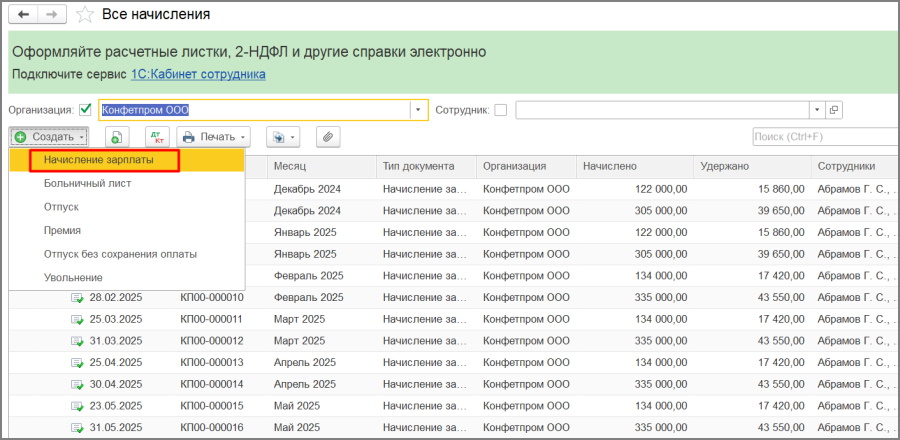
Task: Click Апрель 2025 in the КП00-000013 row
Action: [x=305, y=363]
